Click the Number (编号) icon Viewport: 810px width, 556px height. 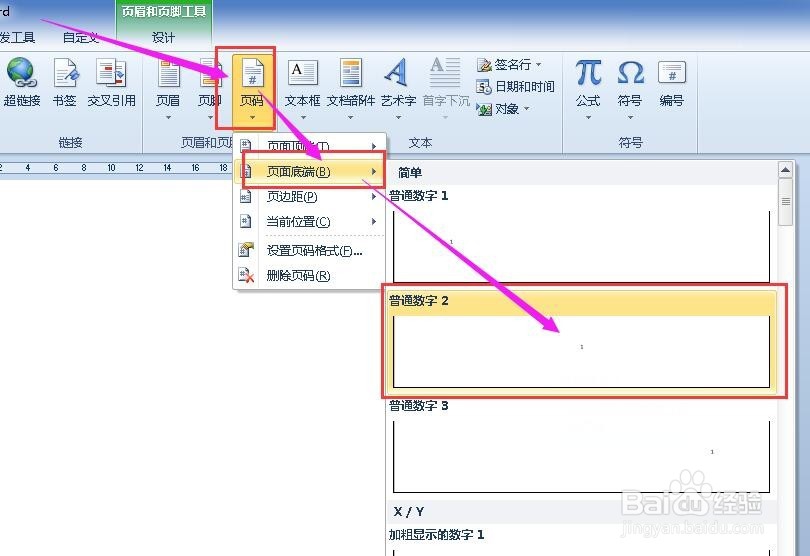click(x=672, y=72)
